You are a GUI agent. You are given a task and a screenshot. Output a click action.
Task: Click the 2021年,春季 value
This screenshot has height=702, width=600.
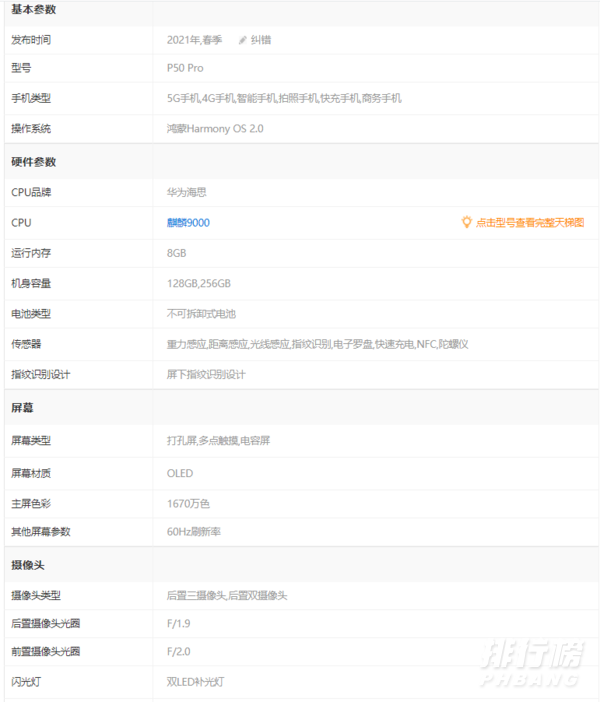coord(194,40)
